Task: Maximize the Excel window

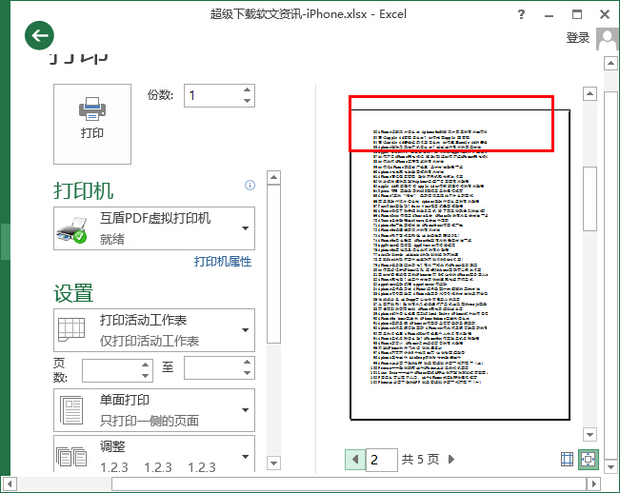Action: [x=577, y=15]
